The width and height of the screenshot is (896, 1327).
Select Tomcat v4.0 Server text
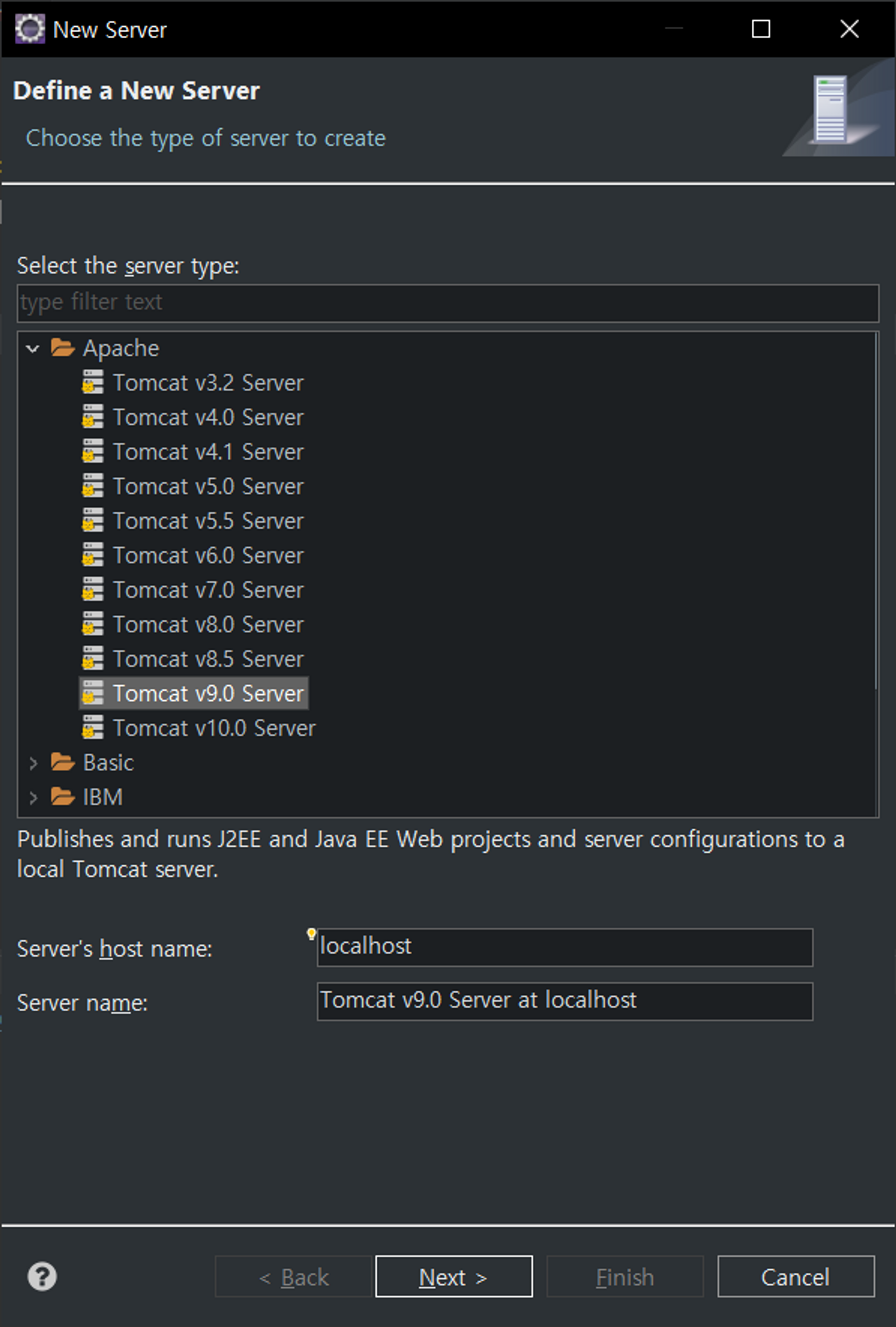point(208,417)
